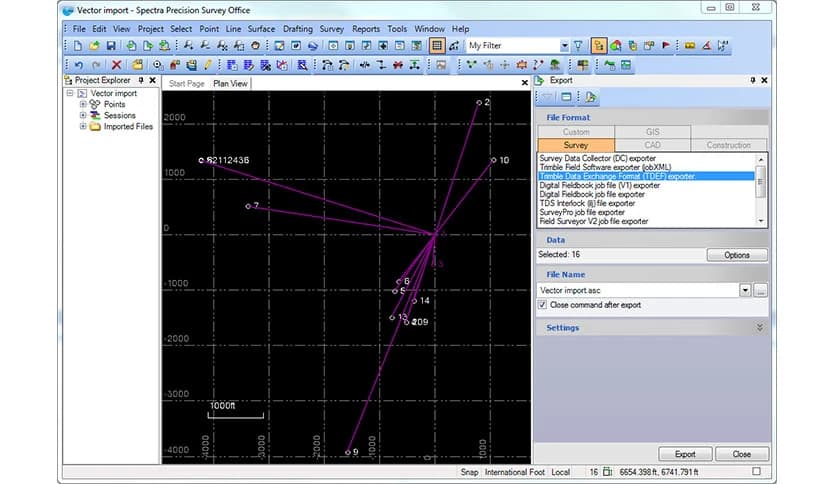
Task: Select SurveyPro job file exporter
Action: (646, 212)
